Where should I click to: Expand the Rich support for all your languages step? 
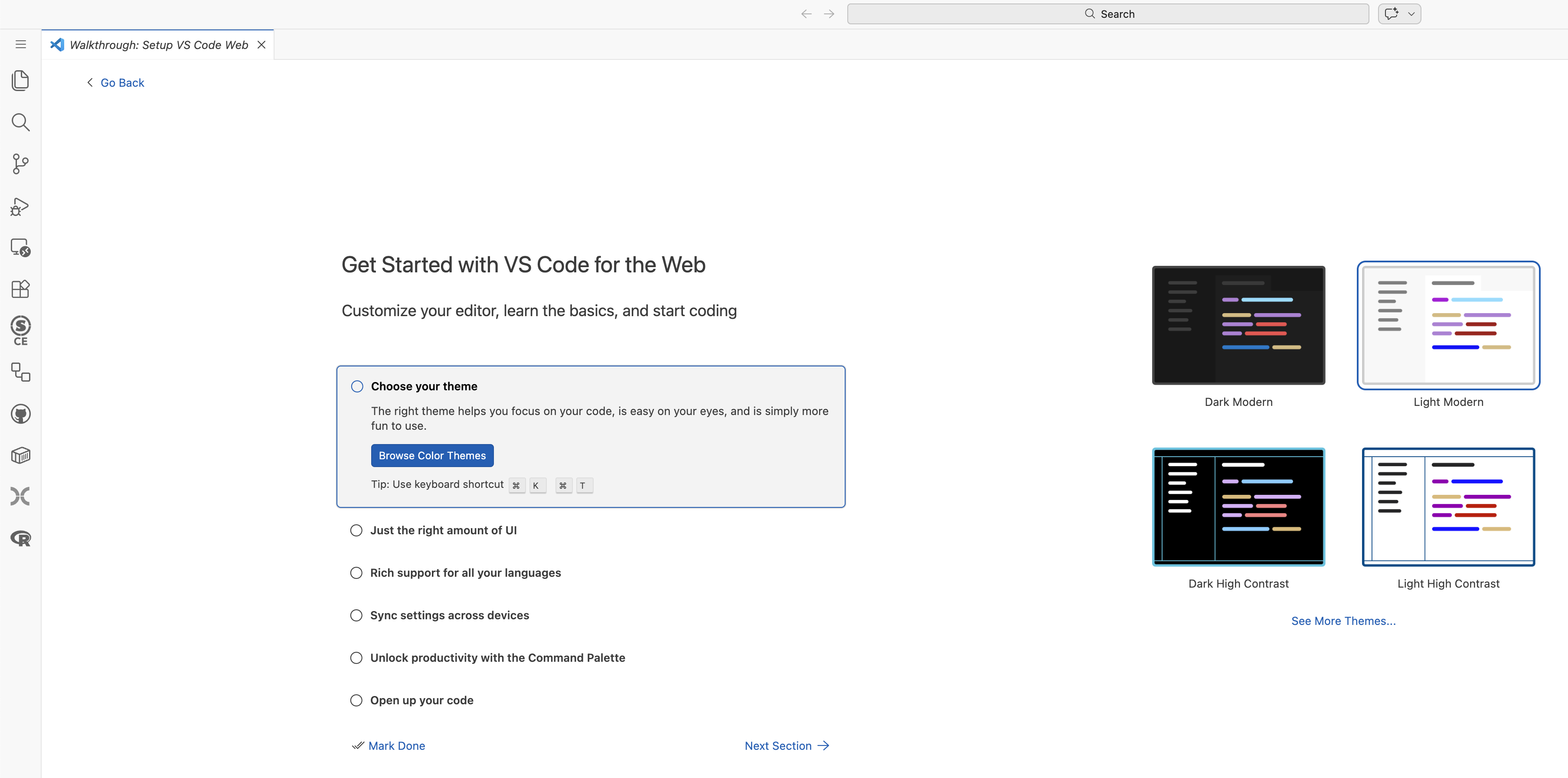coord(466,573)
